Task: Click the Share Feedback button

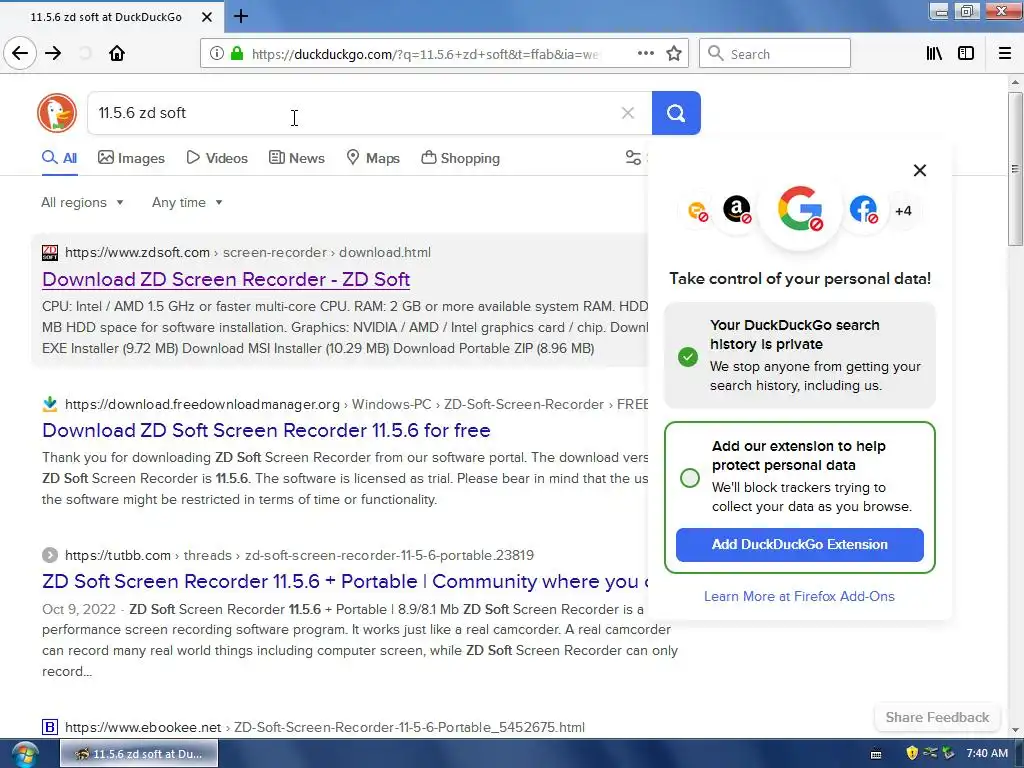Action: (937, 717)
